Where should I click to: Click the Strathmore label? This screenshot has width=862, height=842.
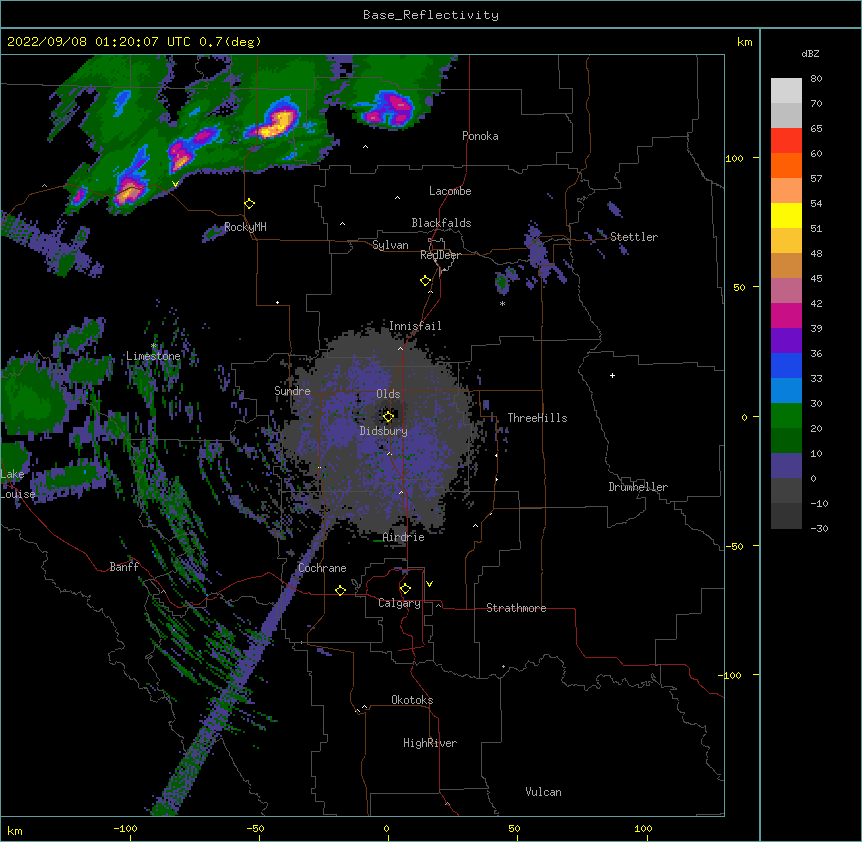click(x=516, y=608)
